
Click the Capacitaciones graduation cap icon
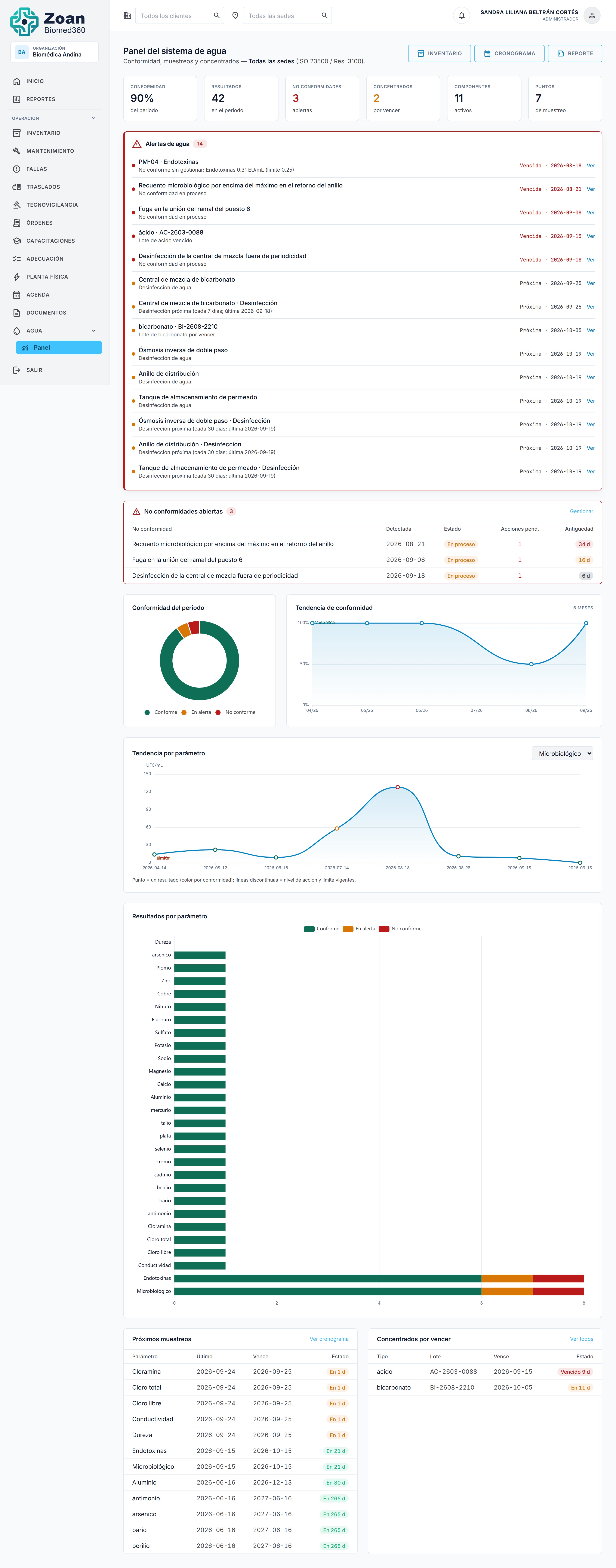[16, 241]
